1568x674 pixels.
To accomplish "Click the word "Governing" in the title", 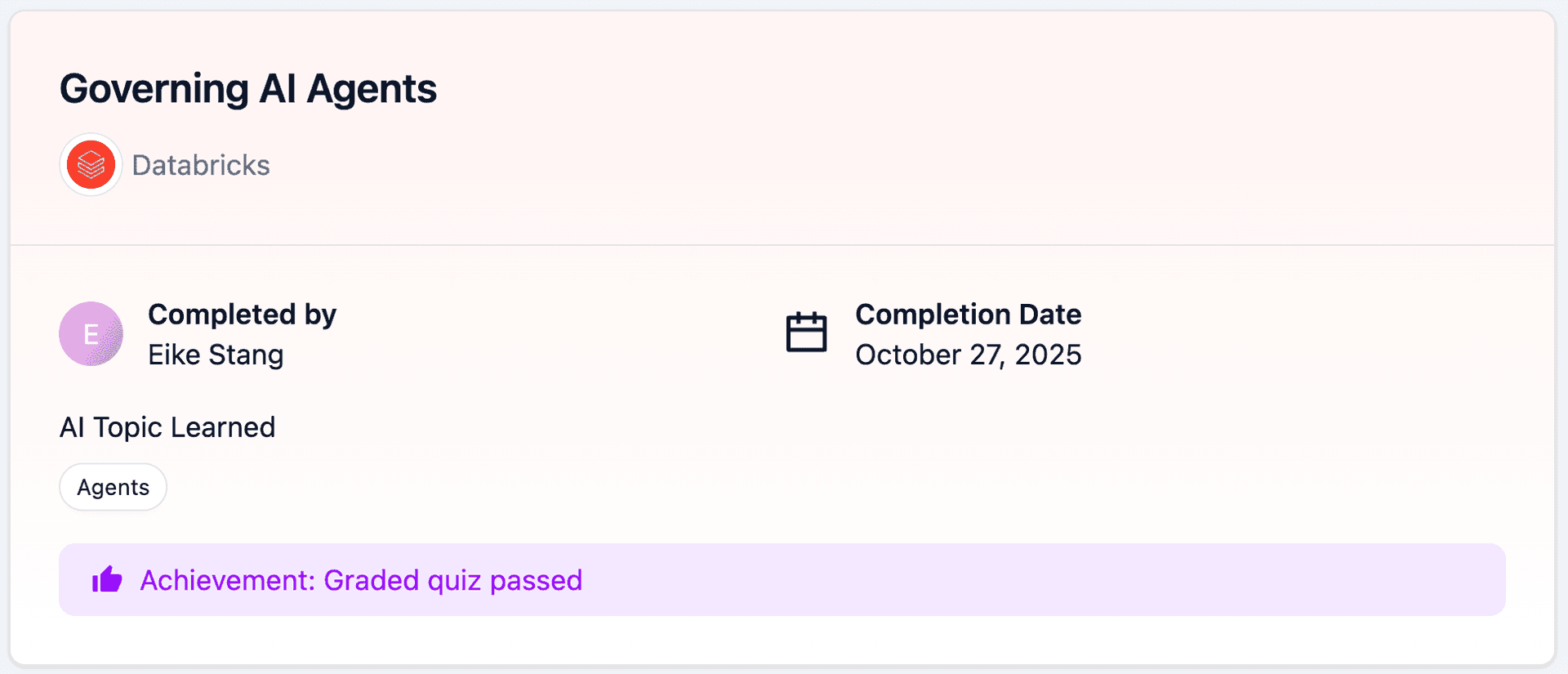I will click(x=154, y=88).
